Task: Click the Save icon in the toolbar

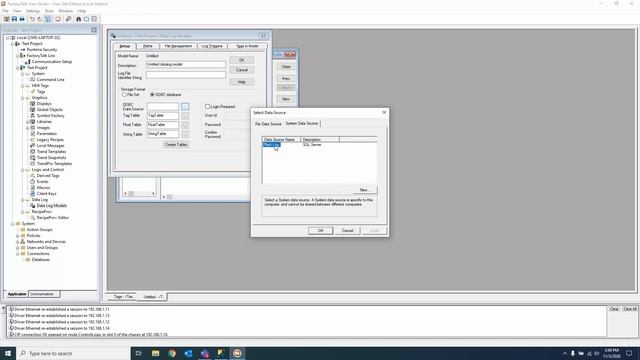Action: [14, 19]
